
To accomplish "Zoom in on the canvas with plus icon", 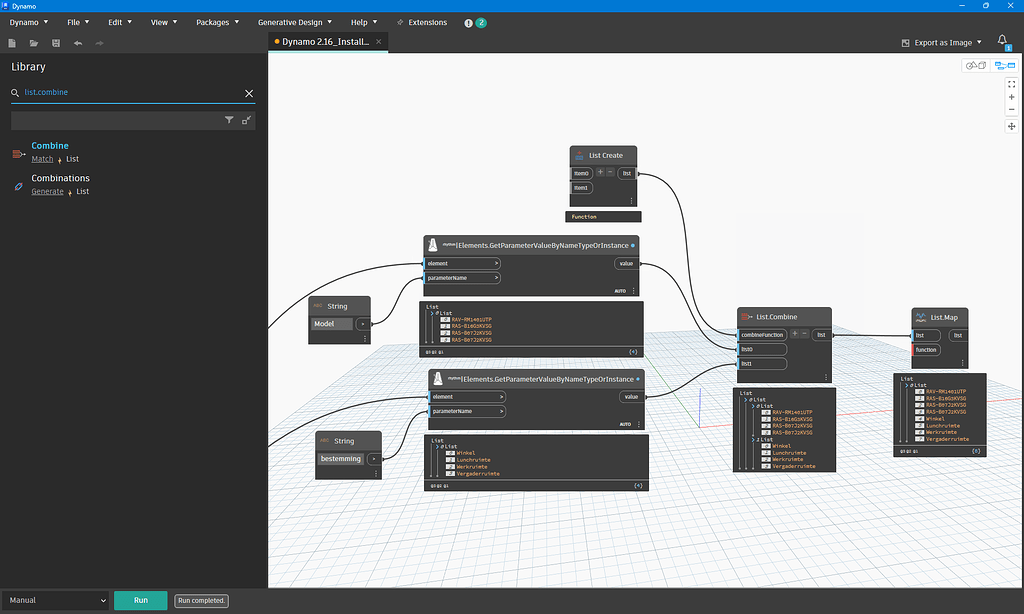I will (x=1011, y=97).
